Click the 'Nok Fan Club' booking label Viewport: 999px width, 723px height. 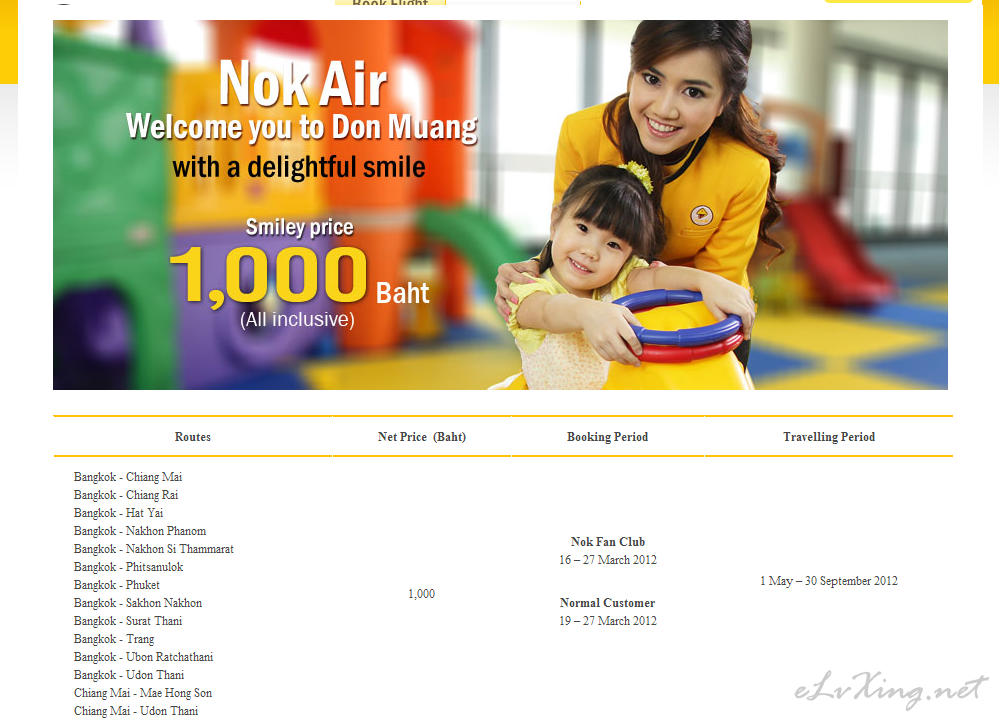pos(608,542)
